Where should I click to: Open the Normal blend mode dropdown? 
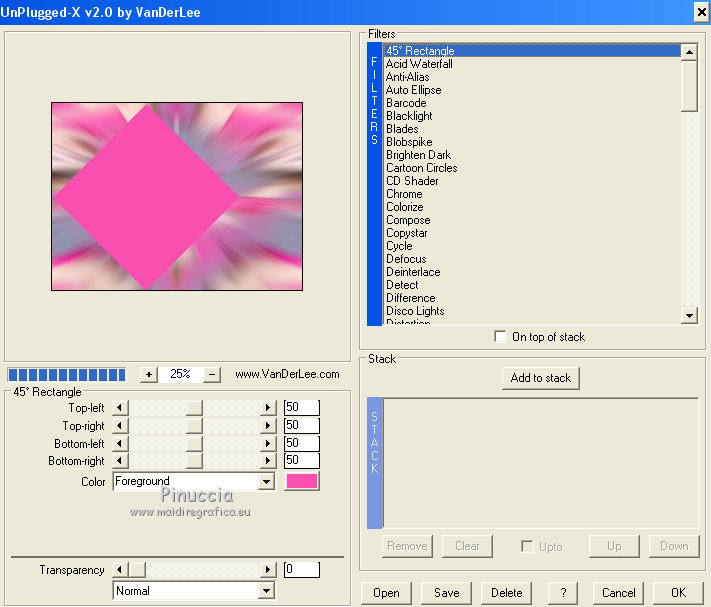267,591
